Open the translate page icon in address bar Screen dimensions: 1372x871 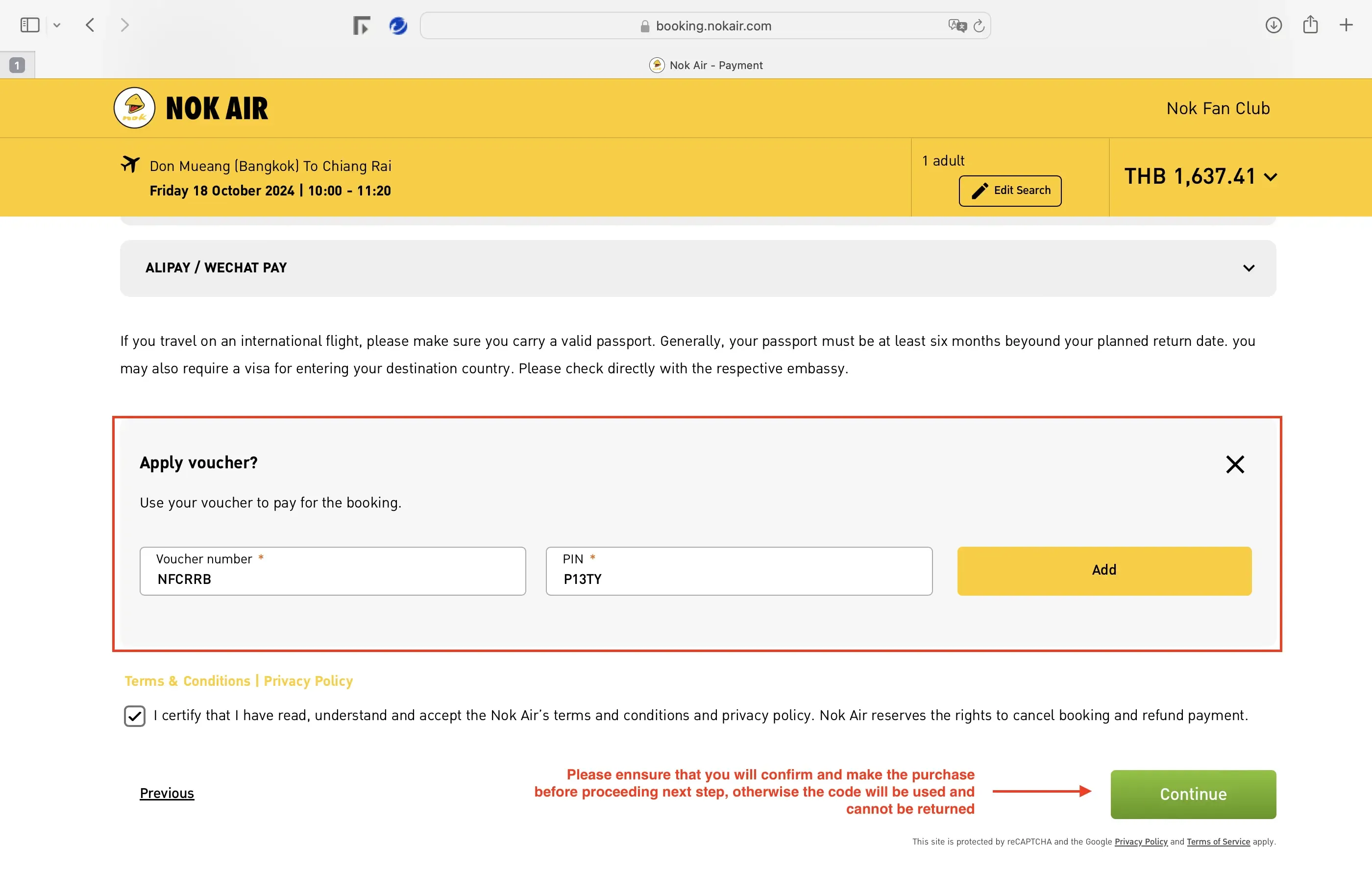click(957, 25)
